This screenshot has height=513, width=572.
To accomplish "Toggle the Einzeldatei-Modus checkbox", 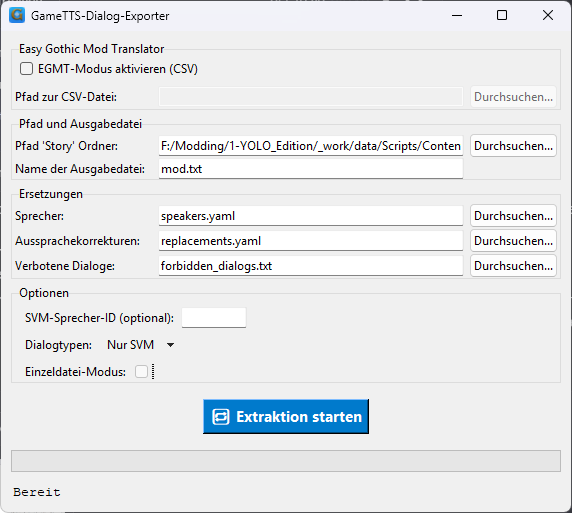I will click(x=141, y=372).
